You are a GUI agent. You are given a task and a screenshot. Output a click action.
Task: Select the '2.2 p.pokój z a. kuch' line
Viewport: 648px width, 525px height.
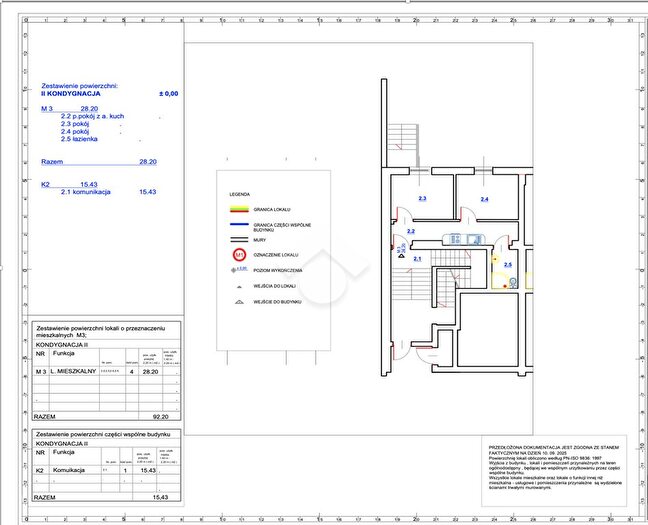[x=93, y=116]
